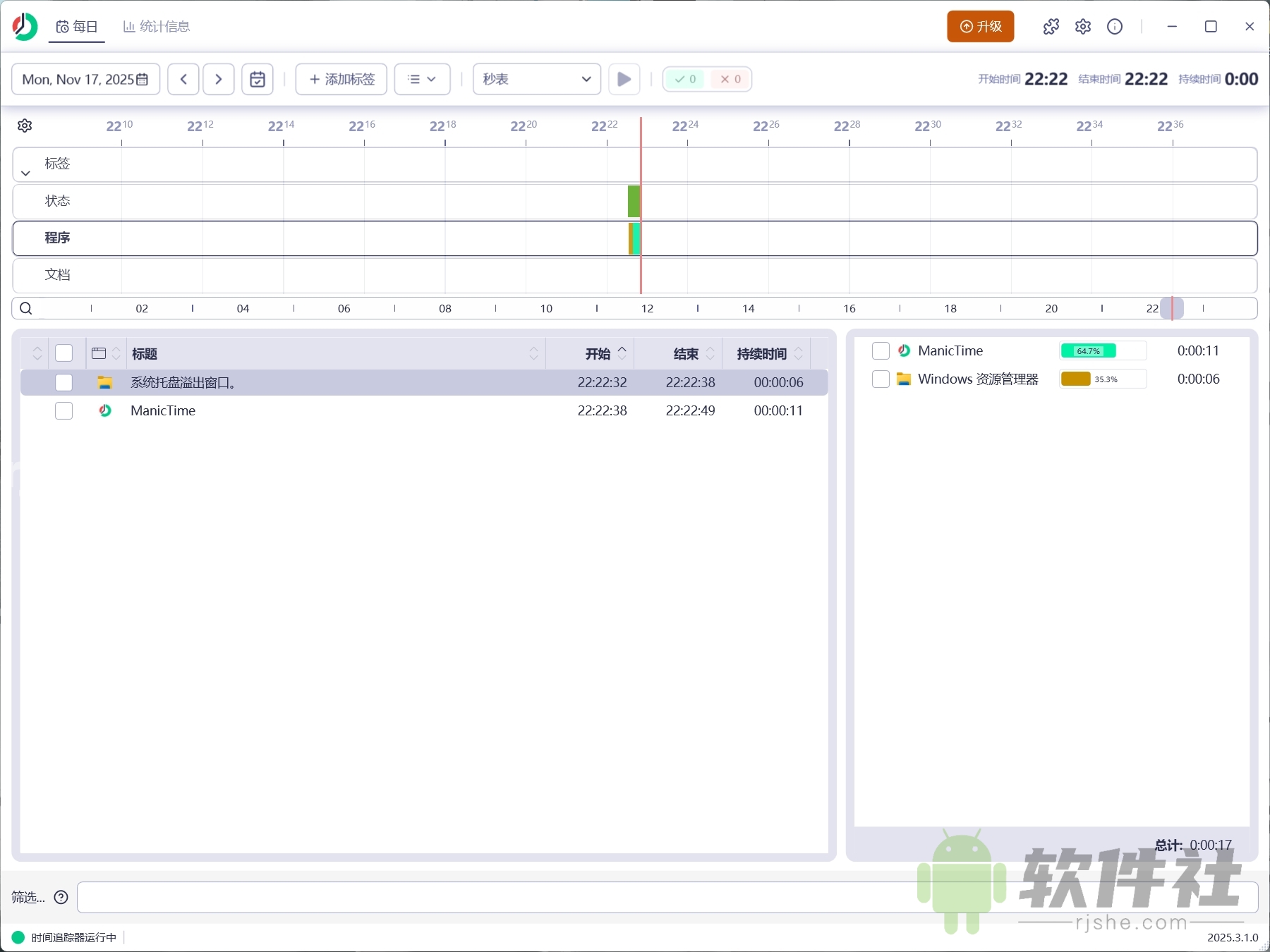Check the checkbox next to ManicTime in right panel
The image size is (1270, 952).
tap(881, 350)
